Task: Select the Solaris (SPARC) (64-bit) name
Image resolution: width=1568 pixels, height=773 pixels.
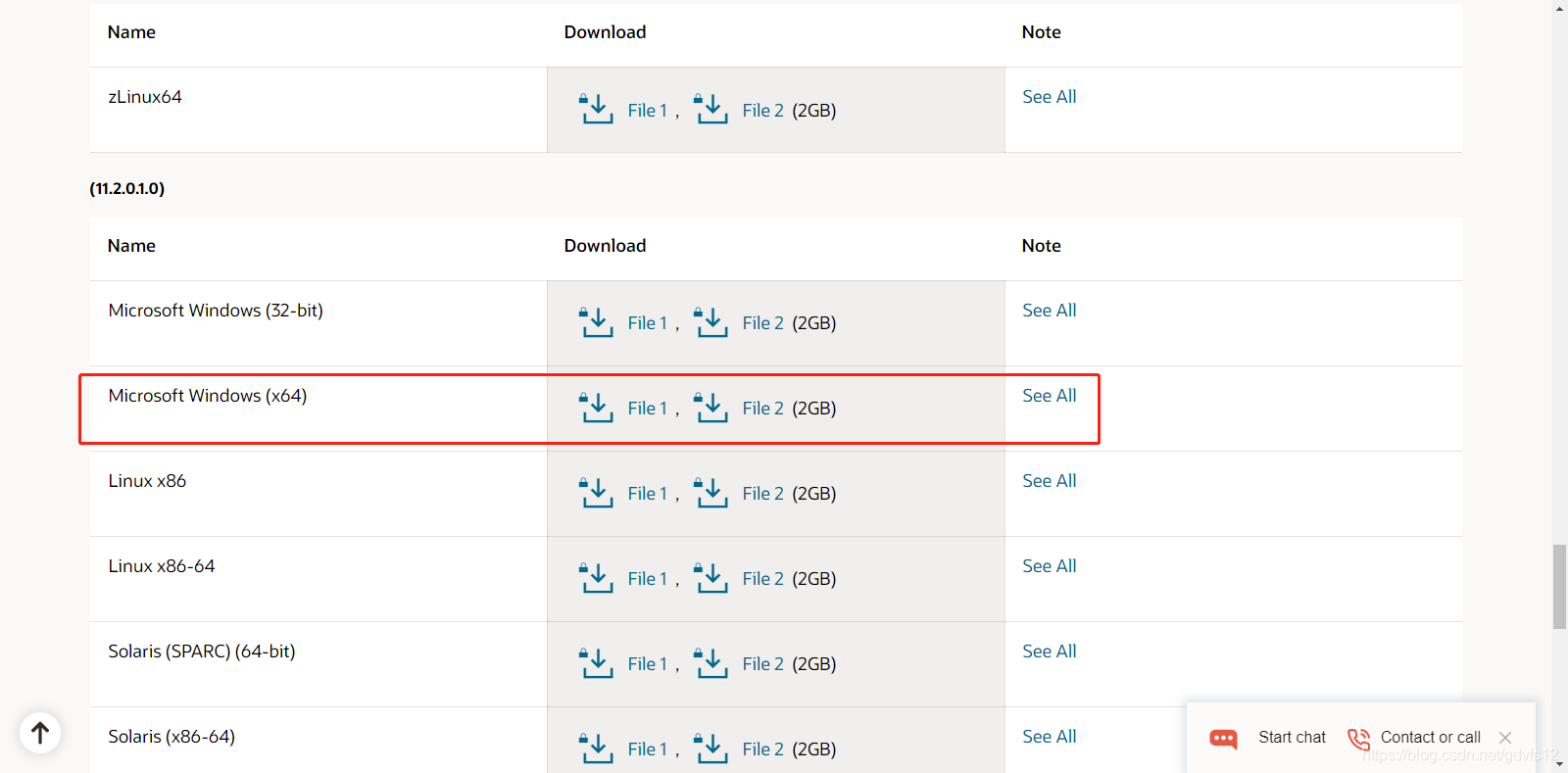Action: (x=202, y=652)
